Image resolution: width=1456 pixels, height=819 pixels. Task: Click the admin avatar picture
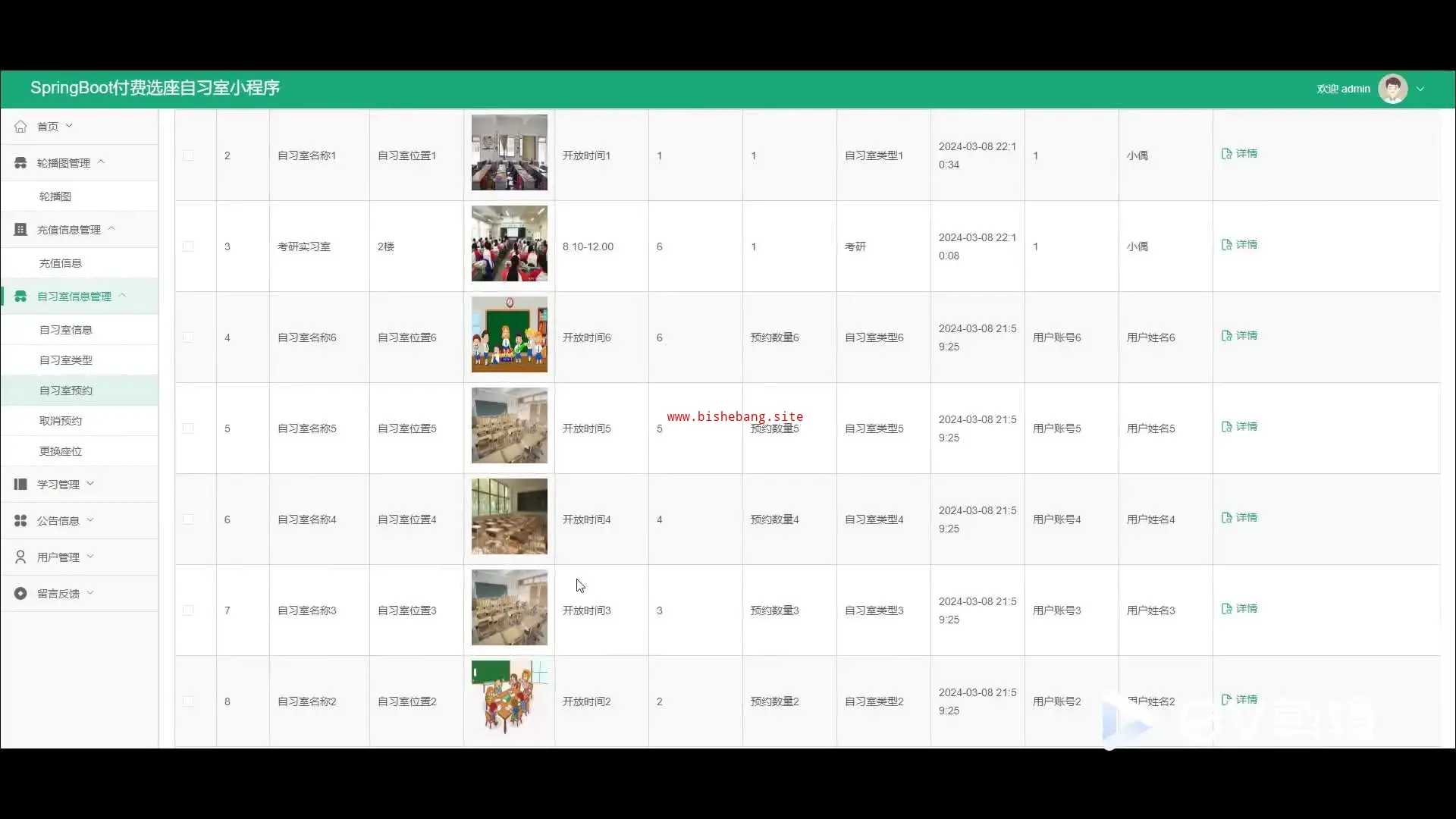pos(1392,89)
